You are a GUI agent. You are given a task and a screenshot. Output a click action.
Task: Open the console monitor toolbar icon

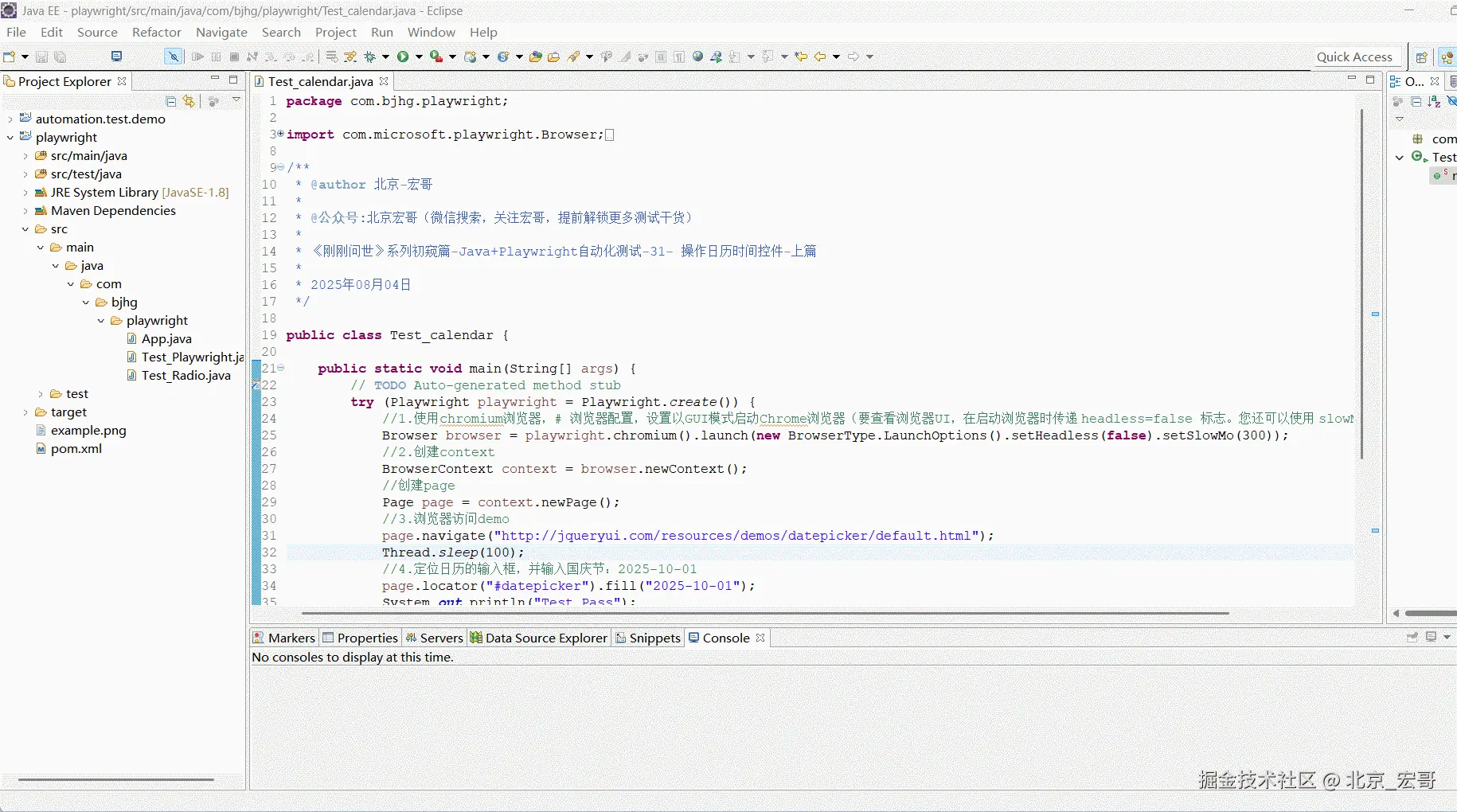pyautogui.click(x=117, y=57)
